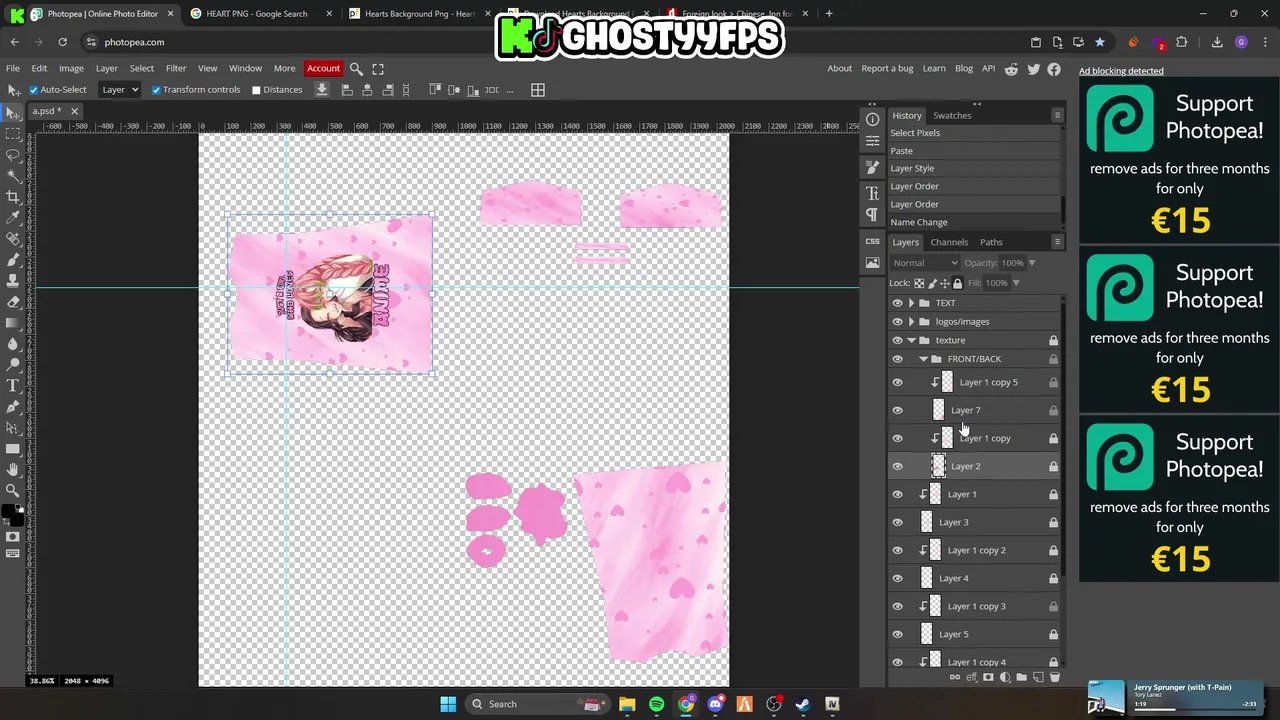Open the Filter menu
The height and width of the screenshot is (720, 1280).
176,69
